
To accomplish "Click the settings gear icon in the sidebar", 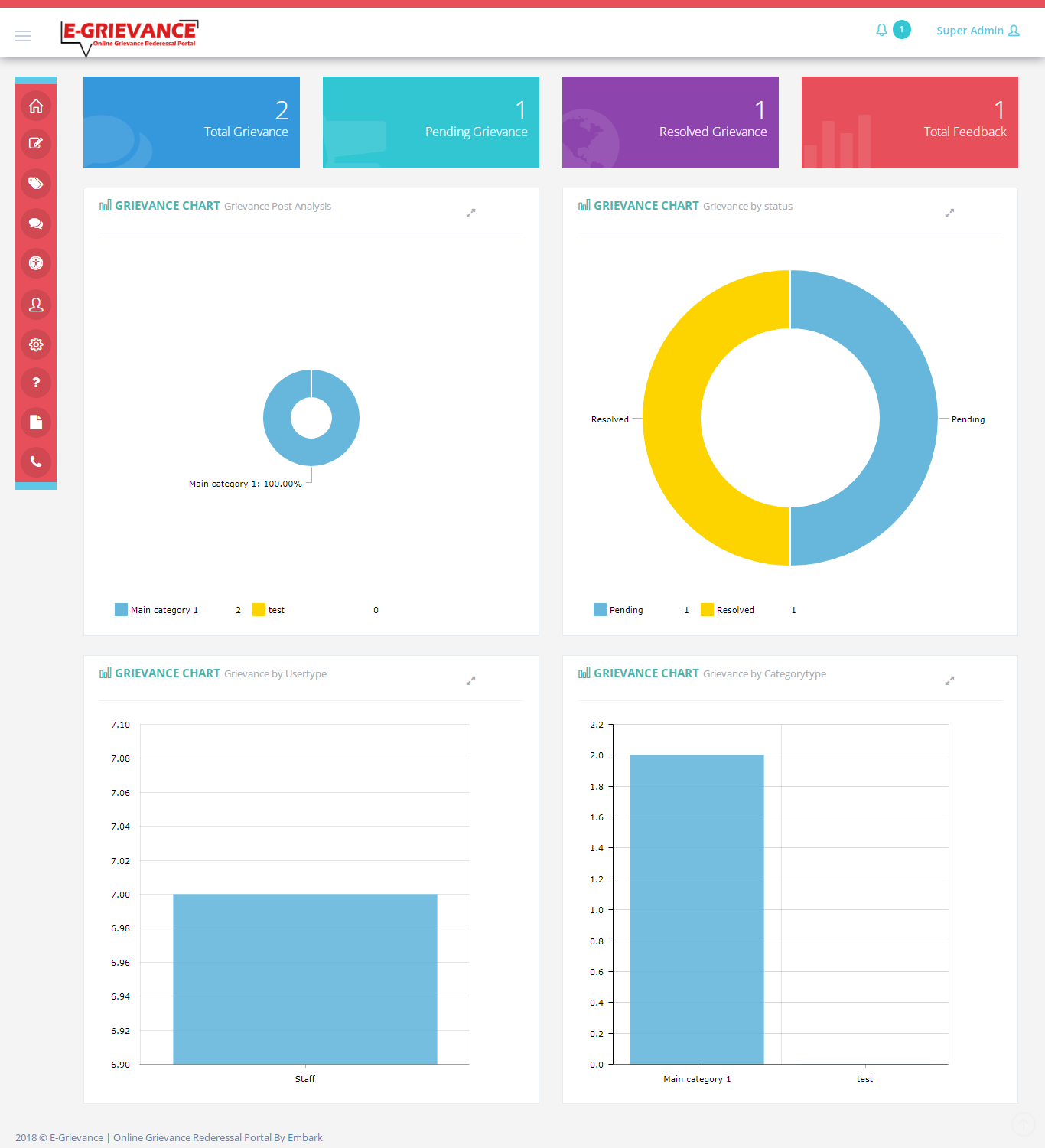I will point(36,344).
